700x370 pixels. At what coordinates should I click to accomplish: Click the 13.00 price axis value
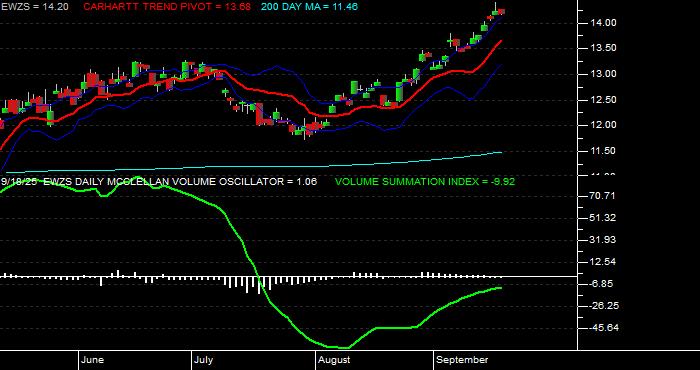[x=604, y=74]
